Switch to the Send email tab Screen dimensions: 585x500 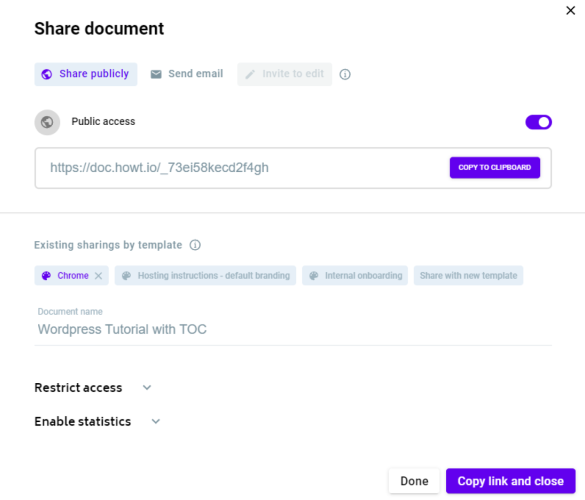pyautogui.click(x=187, y=74)
